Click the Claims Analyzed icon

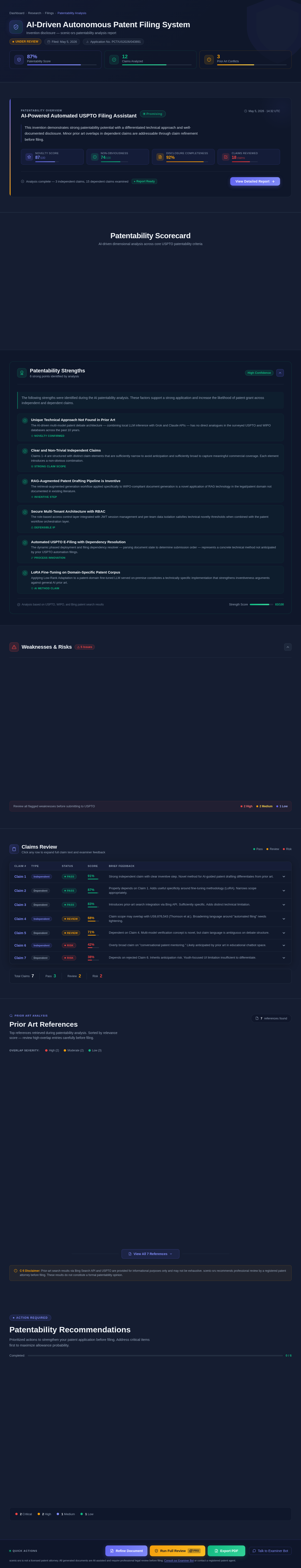114,60
